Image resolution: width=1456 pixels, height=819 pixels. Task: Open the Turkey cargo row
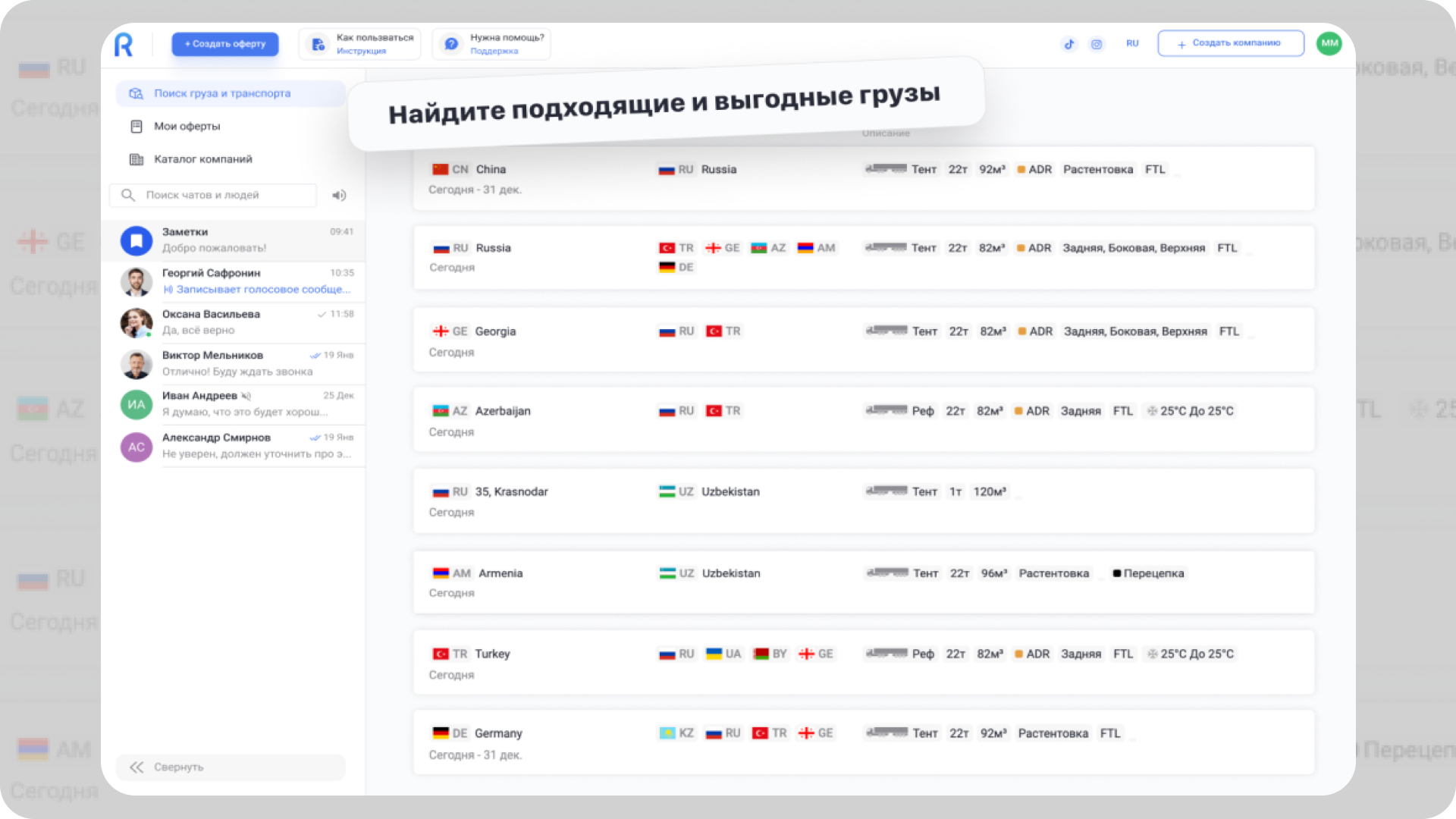[864, 662]
